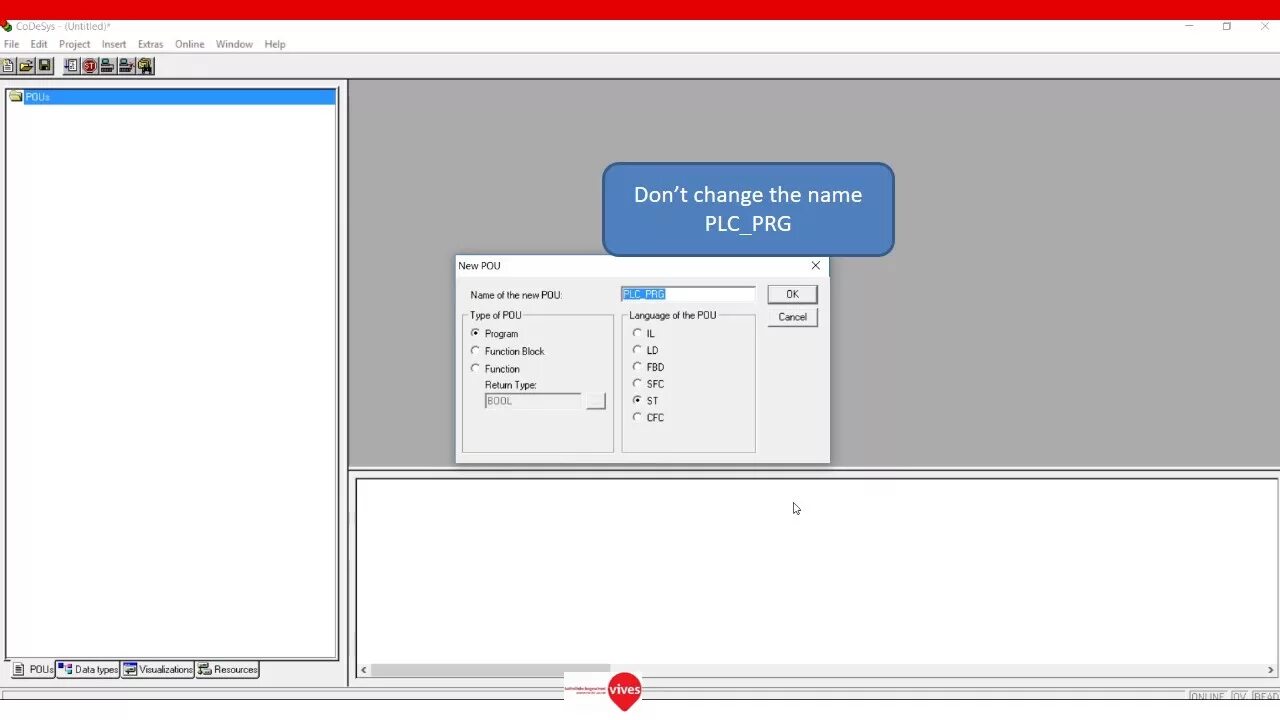Maximize the CoDeSys window
Image resolution: width=1280 pixels, height=720 pixels.
point(1227,26)
